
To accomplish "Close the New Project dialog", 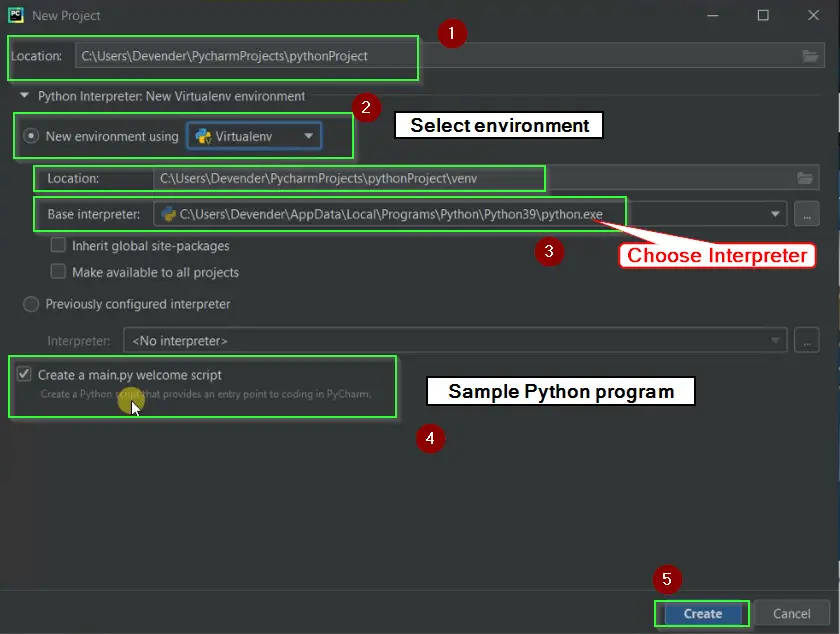I will coord(813,16).
